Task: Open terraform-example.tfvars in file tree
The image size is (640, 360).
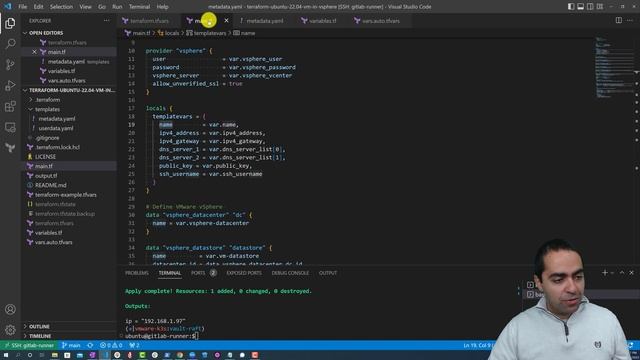Action: (x=66, y=195)
